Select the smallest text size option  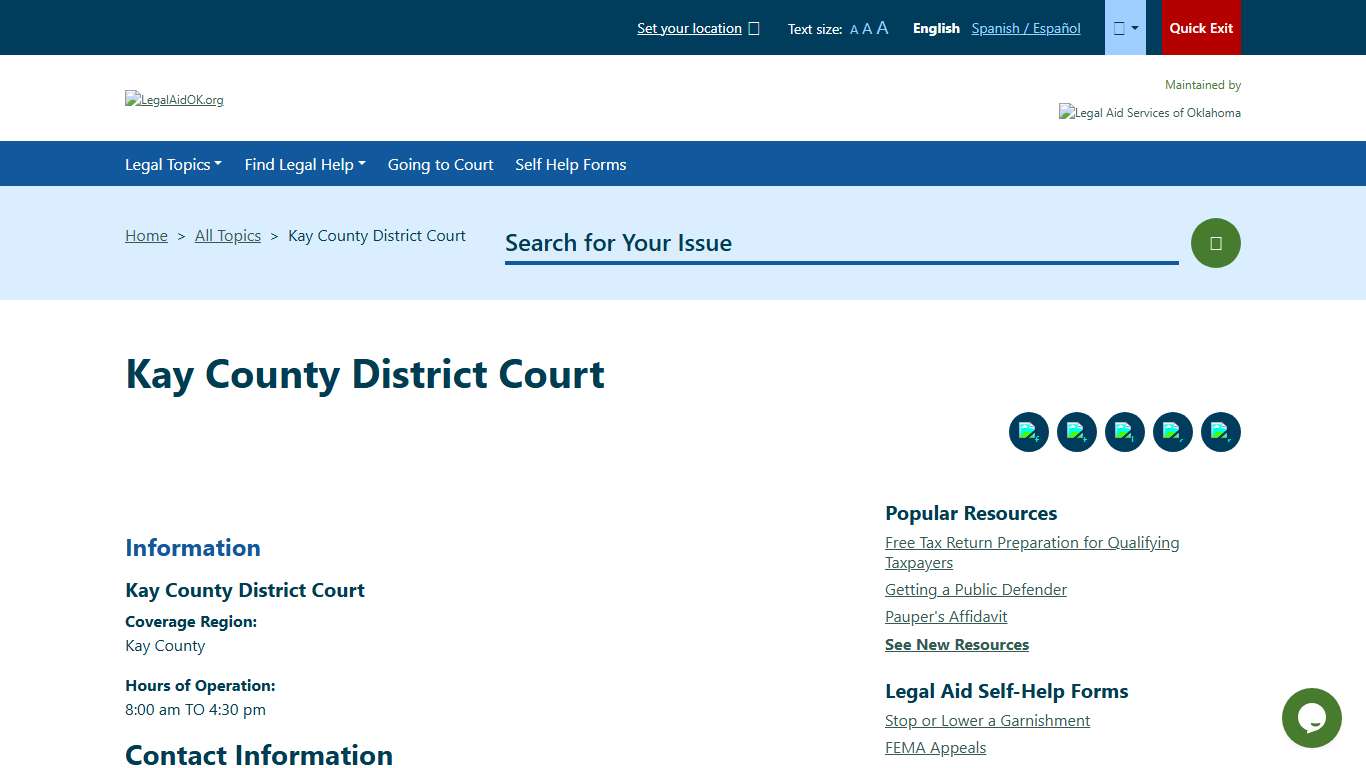tap(853, 29)
